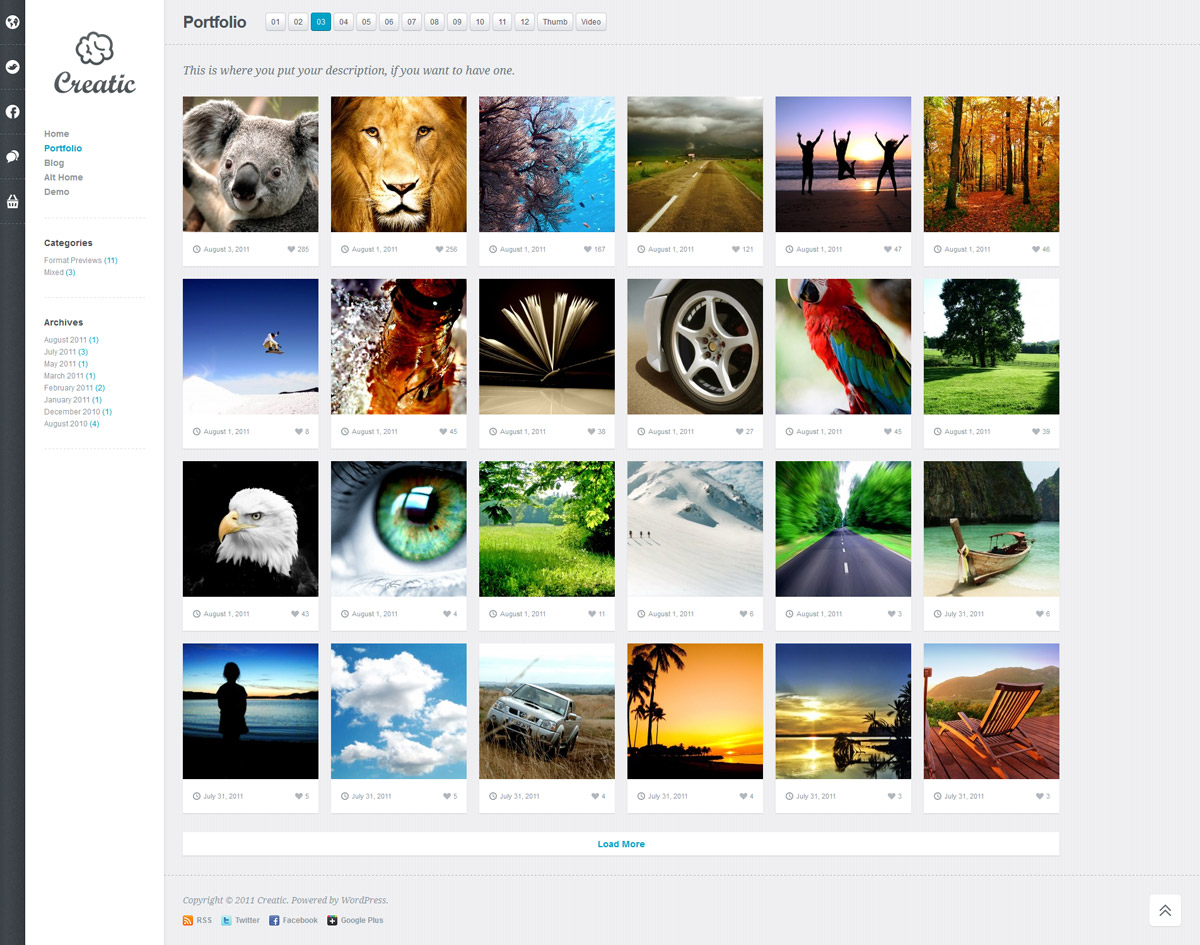The height and width of the screenshot is (945, 1200).
Task: Open the Blog menu item
Action: [x=54, y=163]
